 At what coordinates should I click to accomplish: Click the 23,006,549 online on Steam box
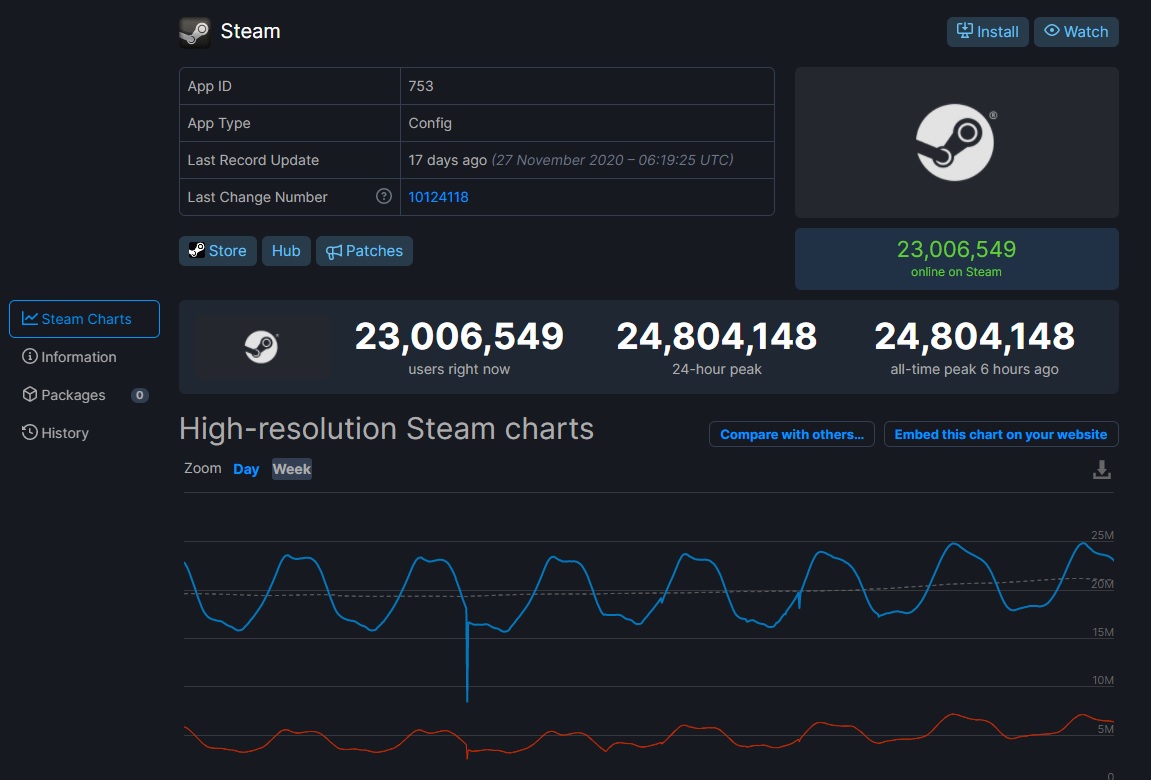click(x=956, y=259)
